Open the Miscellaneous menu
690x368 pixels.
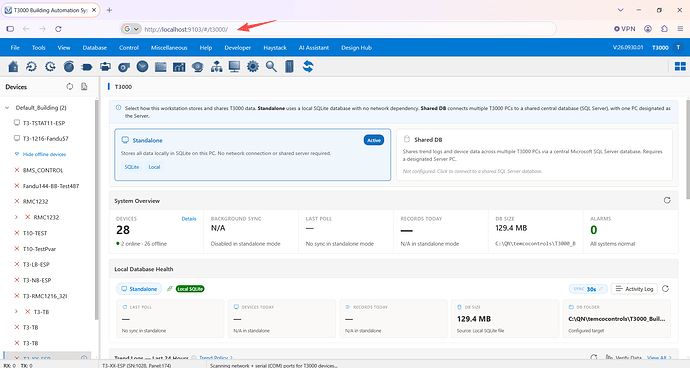click(x=169, y=48)
